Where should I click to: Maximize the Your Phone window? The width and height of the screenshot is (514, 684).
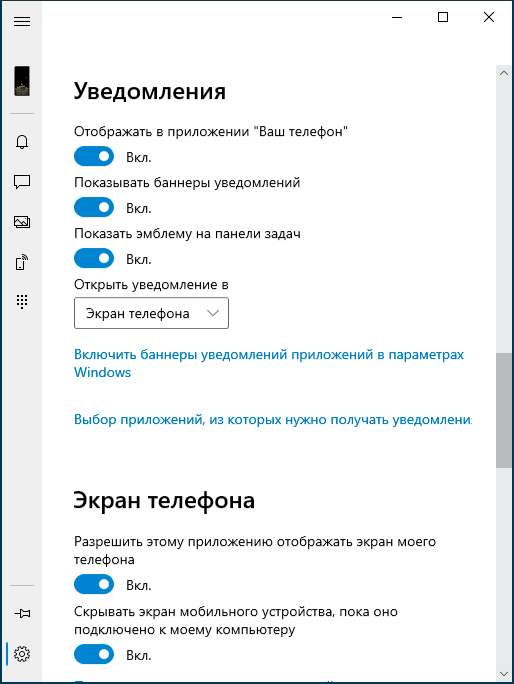tap(443, 17)
